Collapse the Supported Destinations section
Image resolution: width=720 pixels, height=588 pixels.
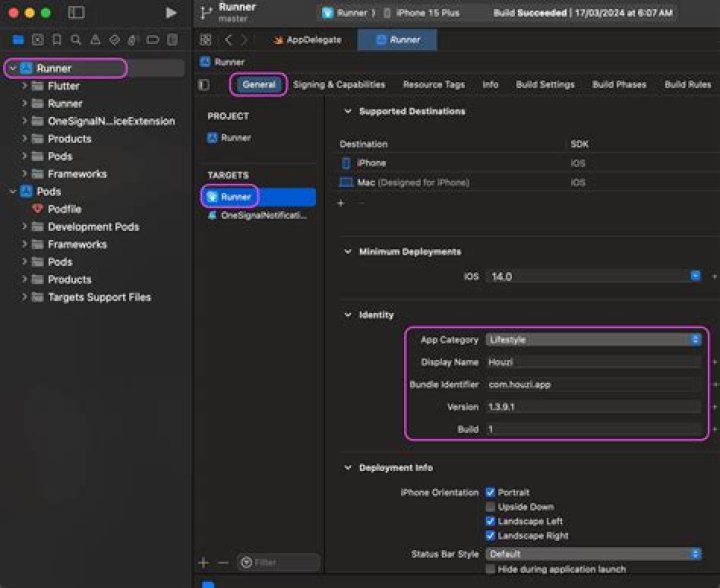[x=348, y=111]
